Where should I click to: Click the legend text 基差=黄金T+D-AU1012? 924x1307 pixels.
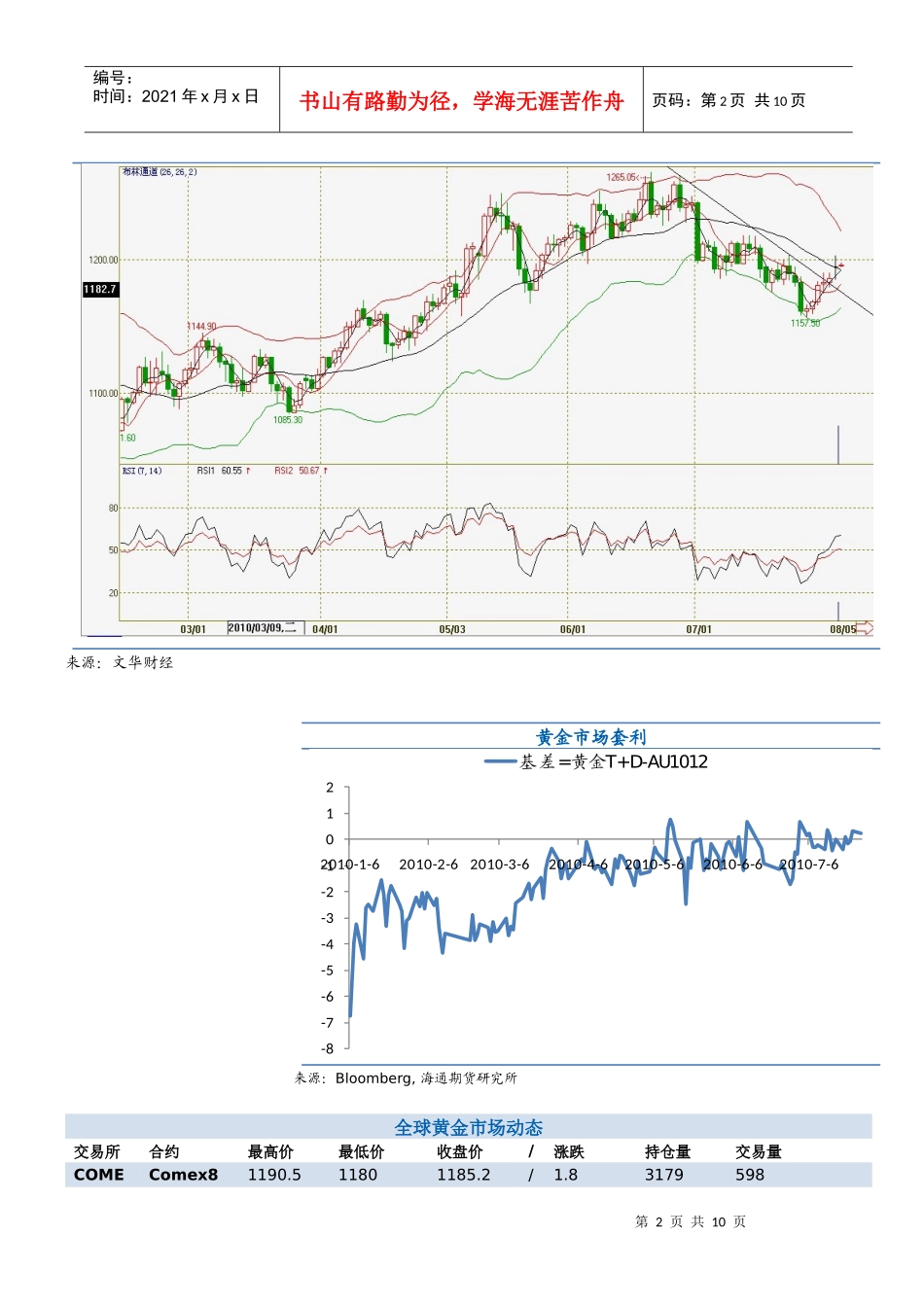pos(614,761)
